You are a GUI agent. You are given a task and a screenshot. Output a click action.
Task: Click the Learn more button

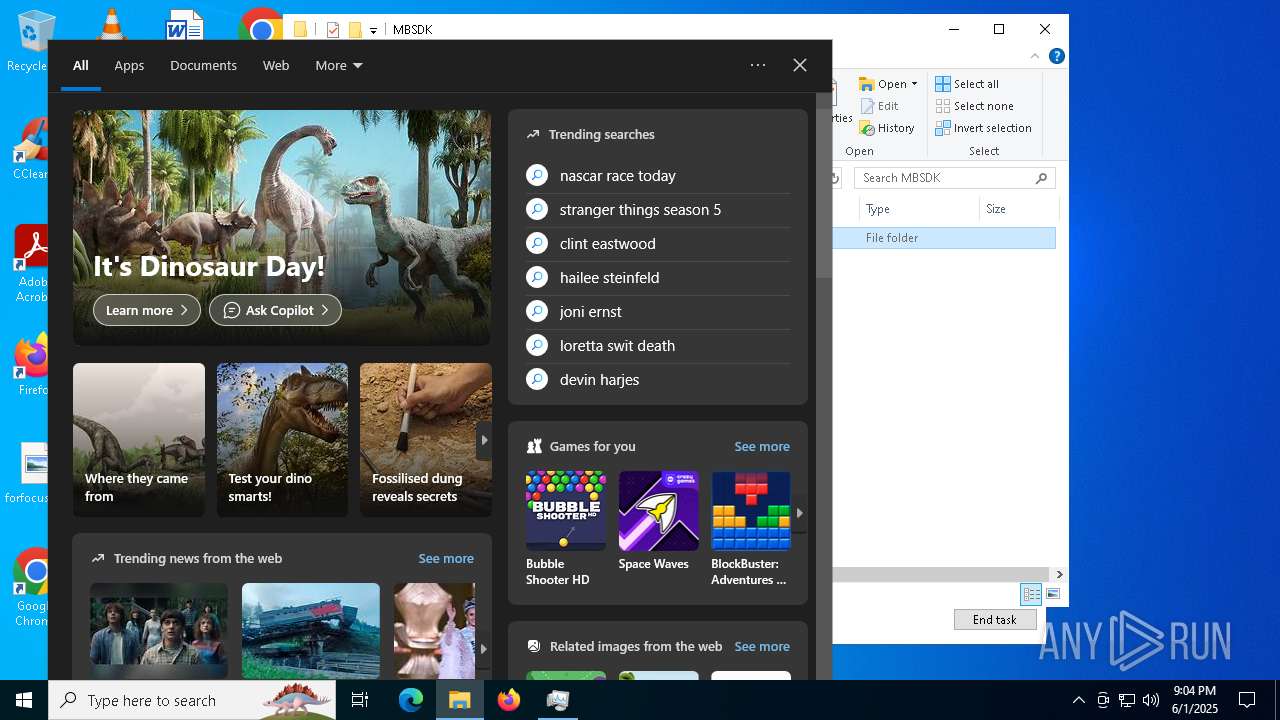(x=147, y=310)
